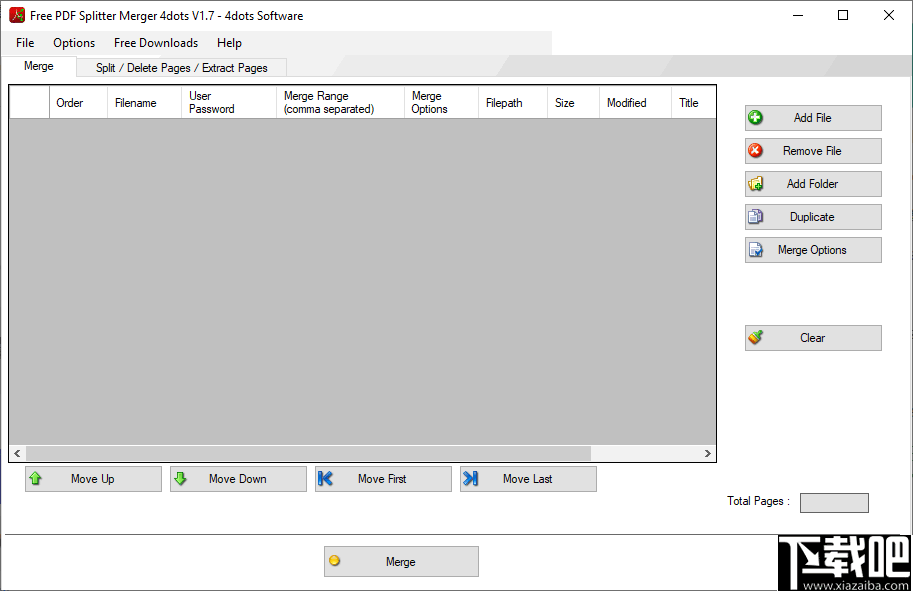
Task: Select the Add Folder icon
Action: tap(755, 184)
